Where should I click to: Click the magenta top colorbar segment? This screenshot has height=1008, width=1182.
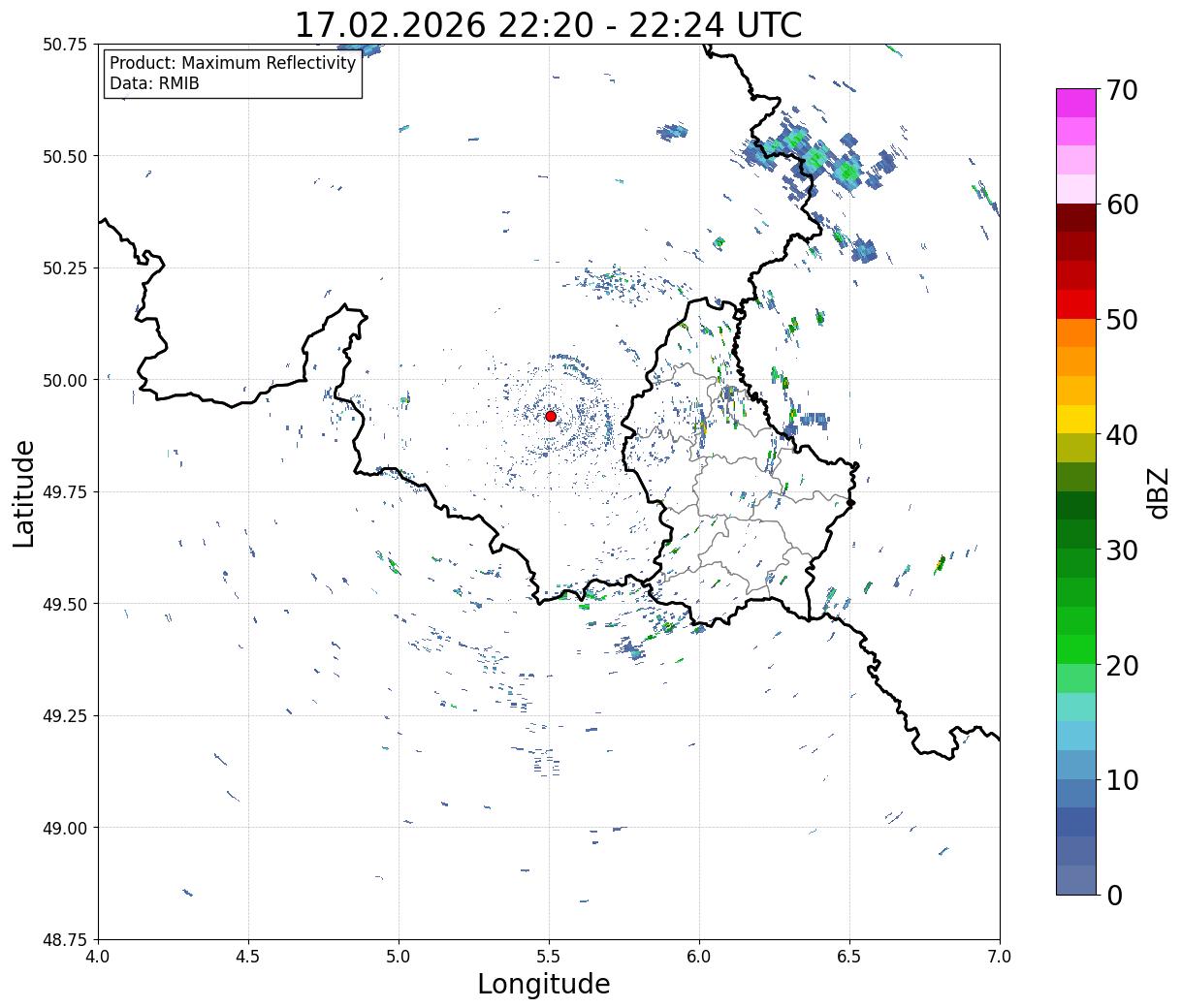[1076, 103]
